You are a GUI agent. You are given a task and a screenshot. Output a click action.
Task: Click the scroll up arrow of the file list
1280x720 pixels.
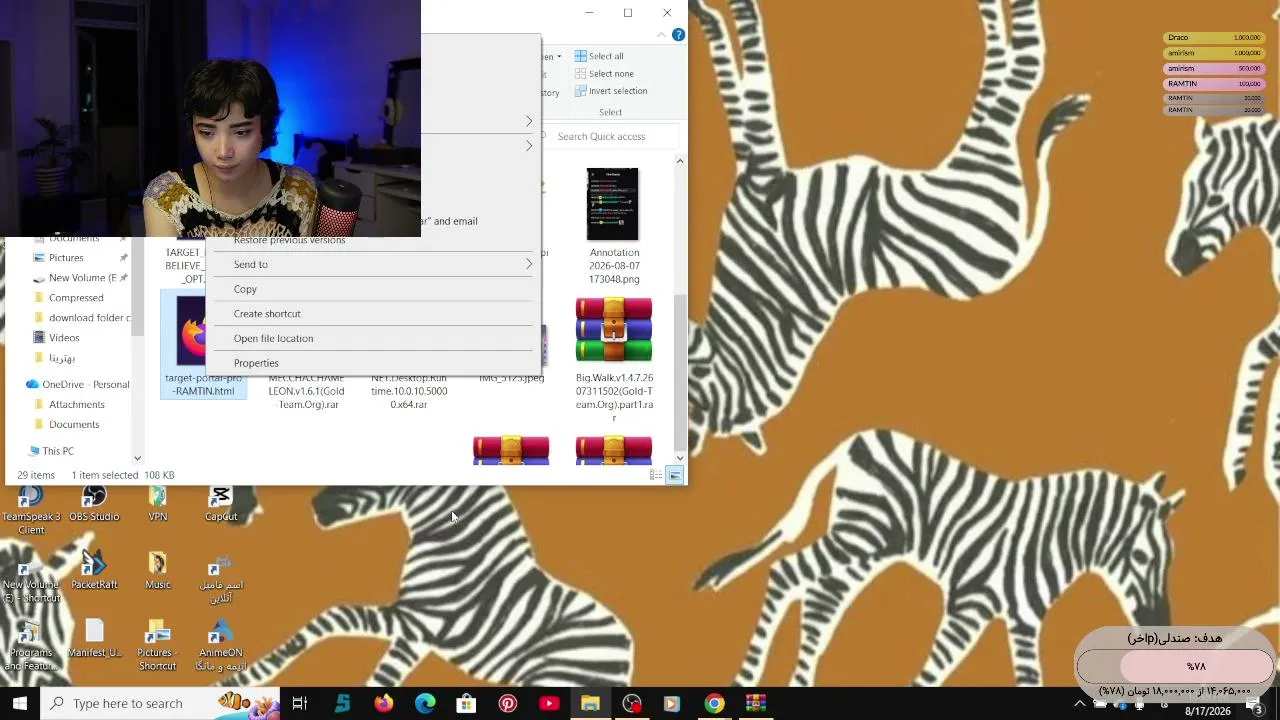pyautogui.click(x=680, y=161)
